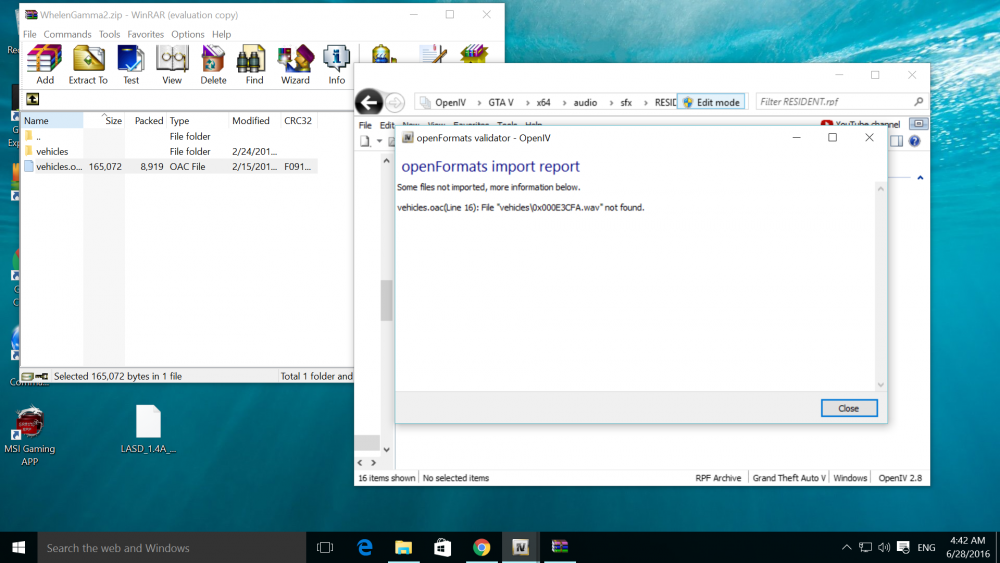
Task: Click the SFX icon in WinRAR toolbar
Action: pyautogui.click(x=474, y=54)
